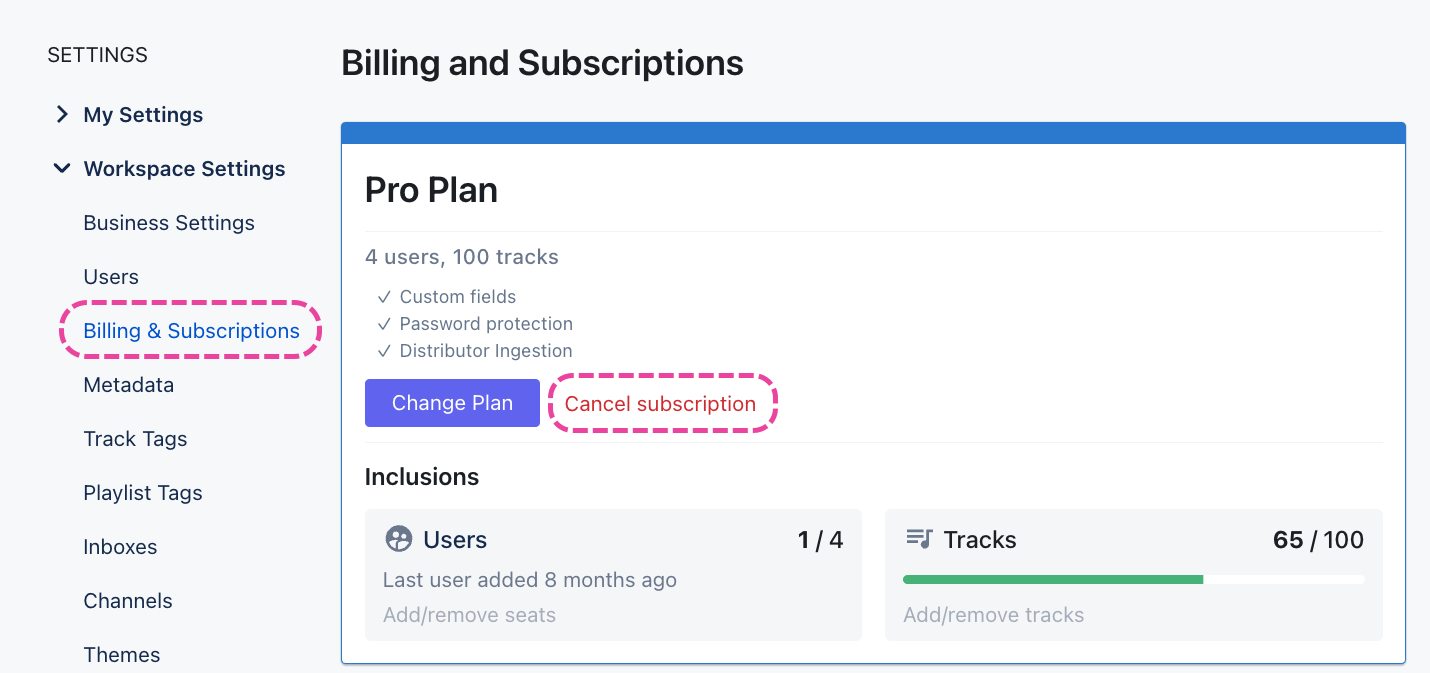1430x673 pixels.
Task: Click the Users group icon in Inclusions
Action: pyautogui.click(x=399, y=540)
